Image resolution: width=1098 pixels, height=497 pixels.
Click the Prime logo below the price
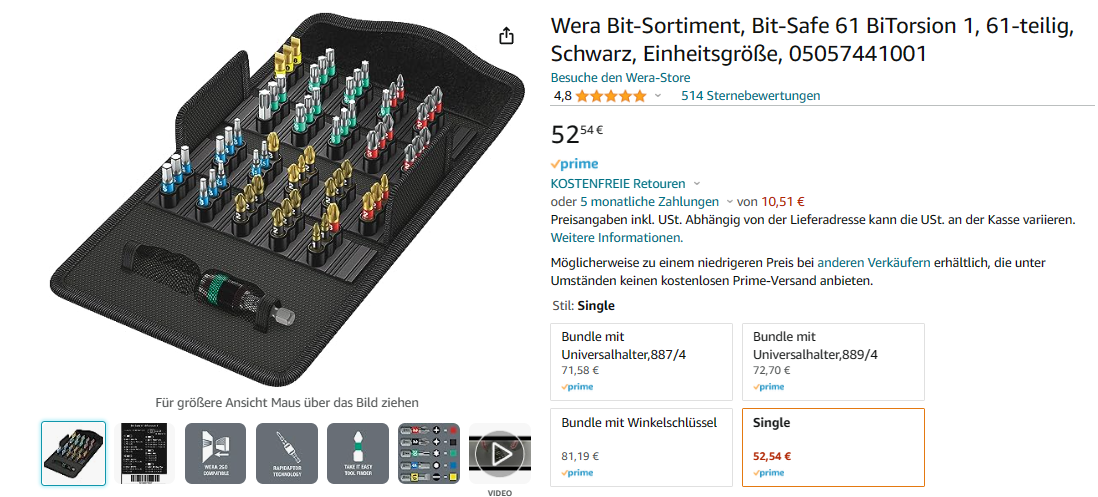pos(575,164)
